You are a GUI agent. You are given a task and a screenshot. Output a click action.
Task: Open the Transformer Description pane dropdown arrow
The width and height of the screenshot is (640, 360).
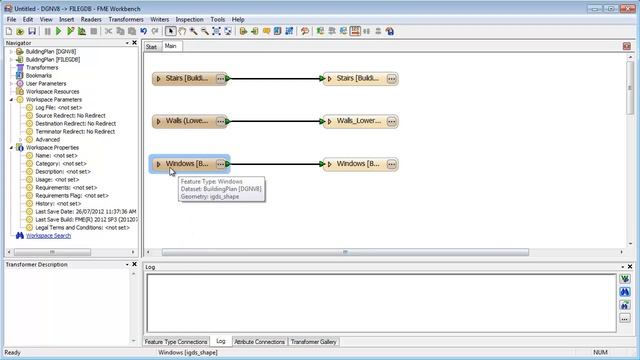click(127, 264)
